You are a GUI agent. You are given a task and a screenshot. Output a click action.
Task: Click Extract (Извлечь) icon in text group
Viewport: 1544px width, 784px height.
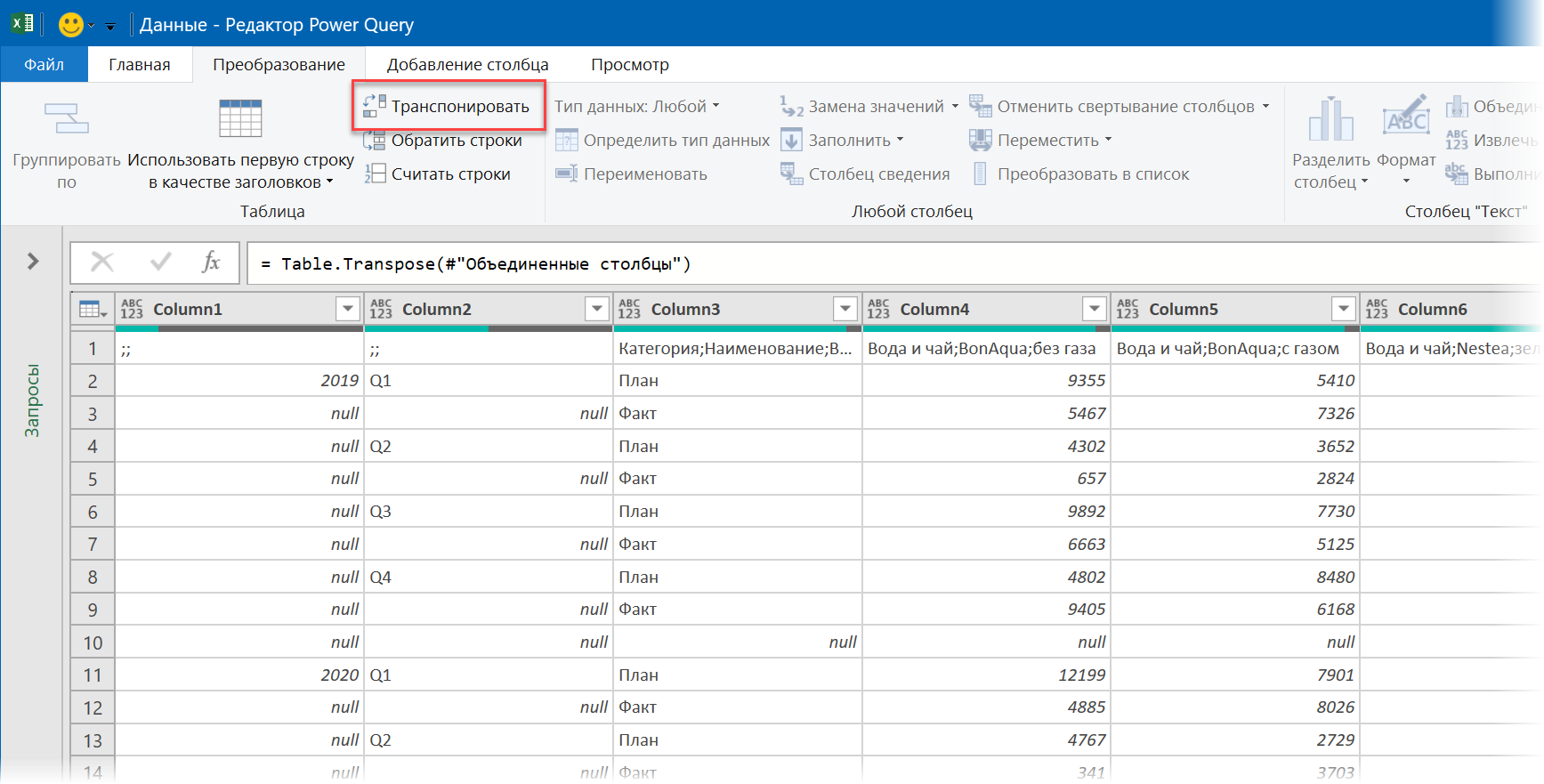pos(1457,140)
